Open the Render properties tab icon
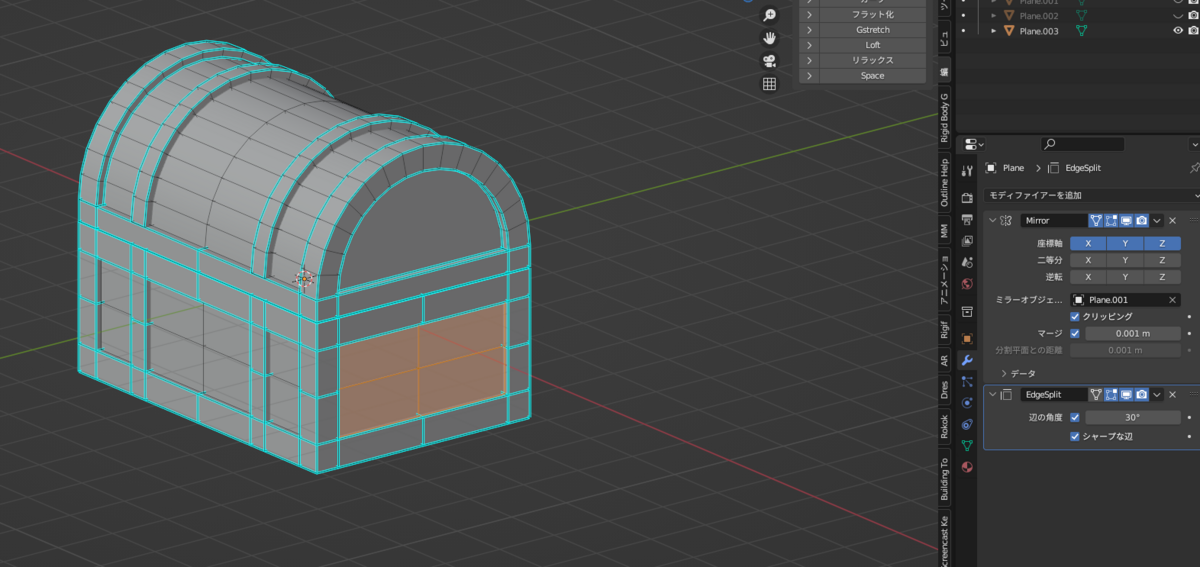Screen dimensions: 1200x567 (x=967, y=197)
